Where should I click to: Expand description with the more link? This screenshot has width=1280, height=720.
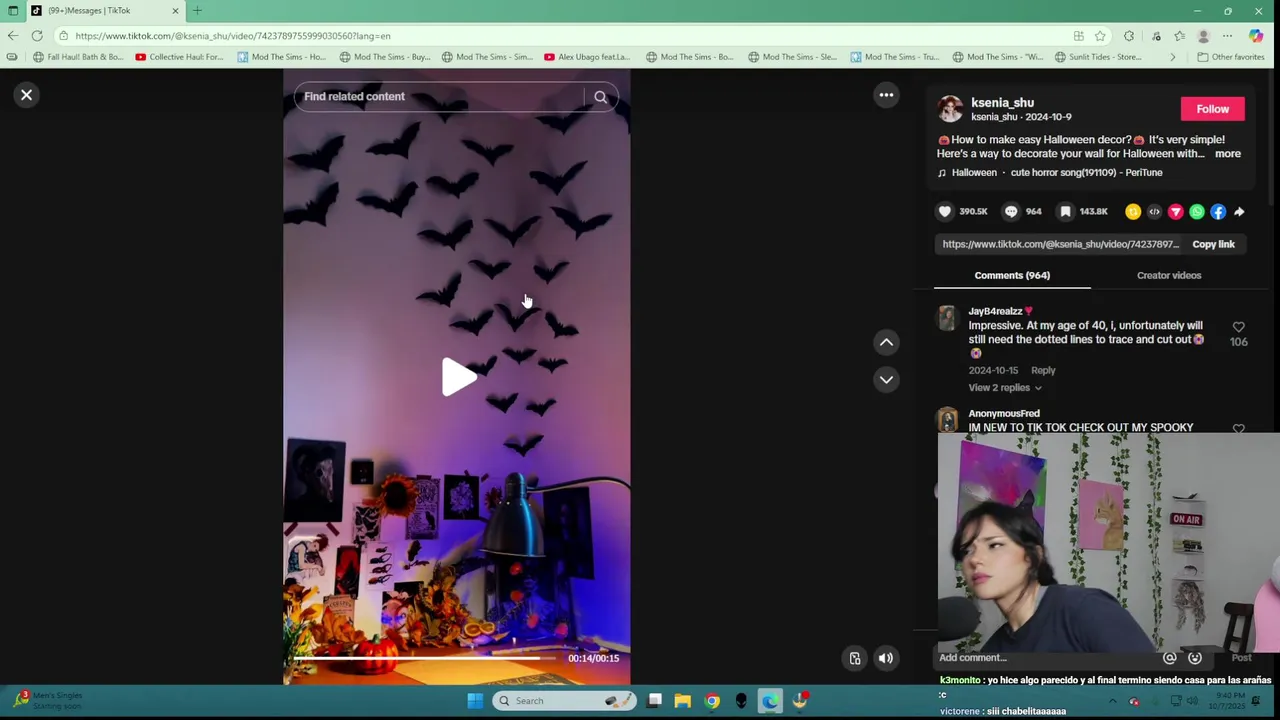tap(1227, 154)
